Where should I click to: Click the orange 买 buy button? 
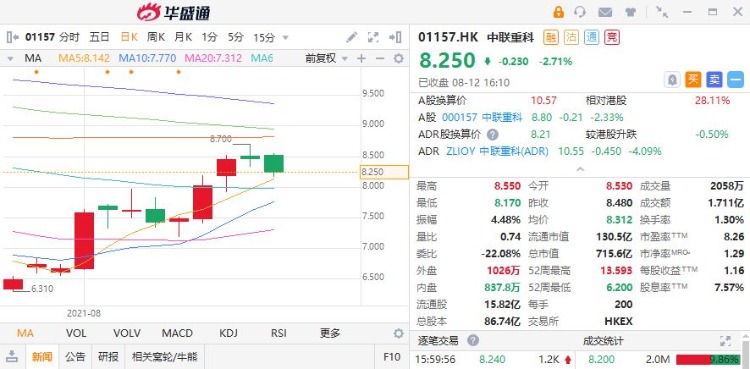(x=693, y=80)
